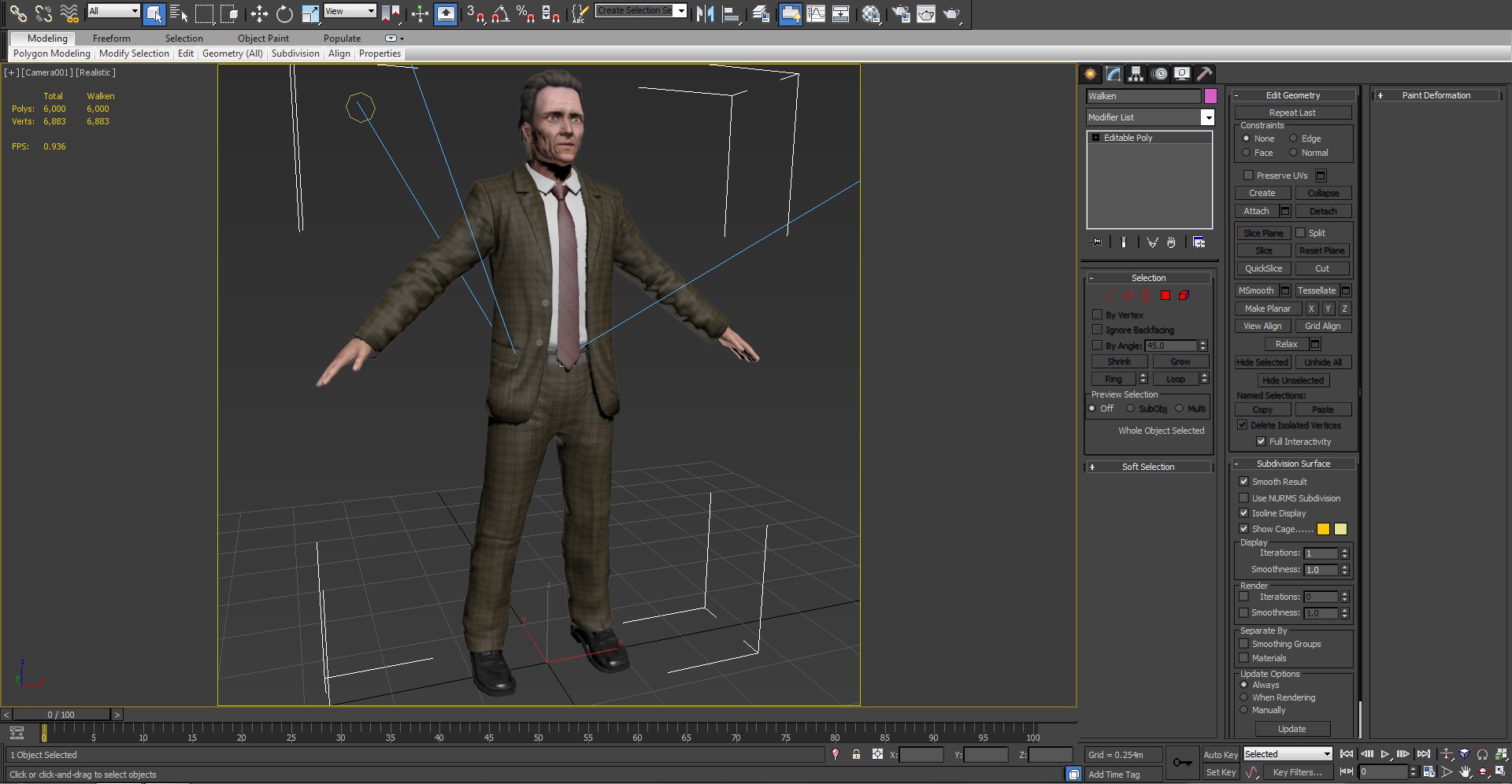Open the Render Setup teapot icon

click(901, 13)
